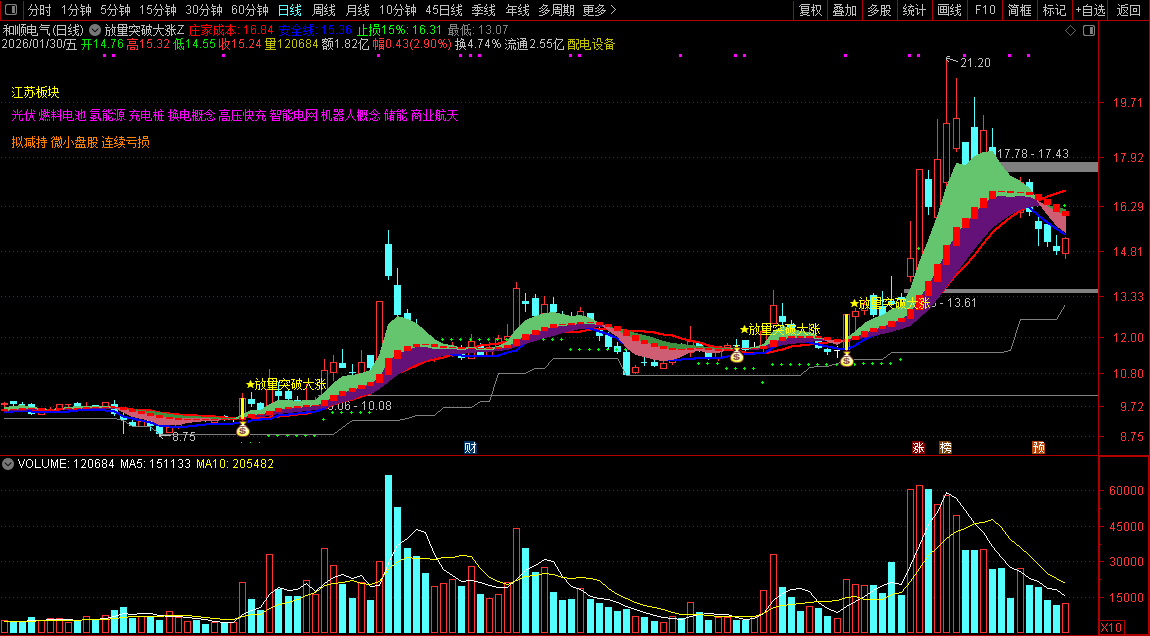
Task: Click the 光伏 concept tag
Action: [x=23, y=115]
